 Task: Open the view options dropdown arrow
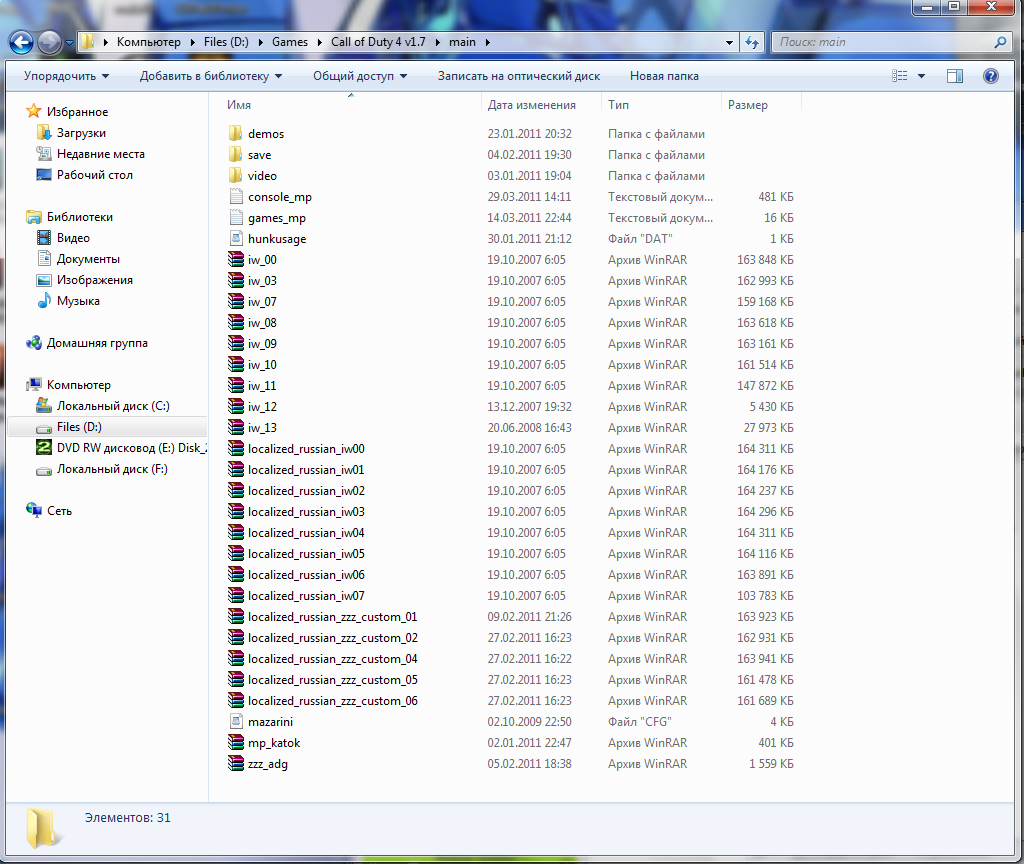click(x=921, y=76)
